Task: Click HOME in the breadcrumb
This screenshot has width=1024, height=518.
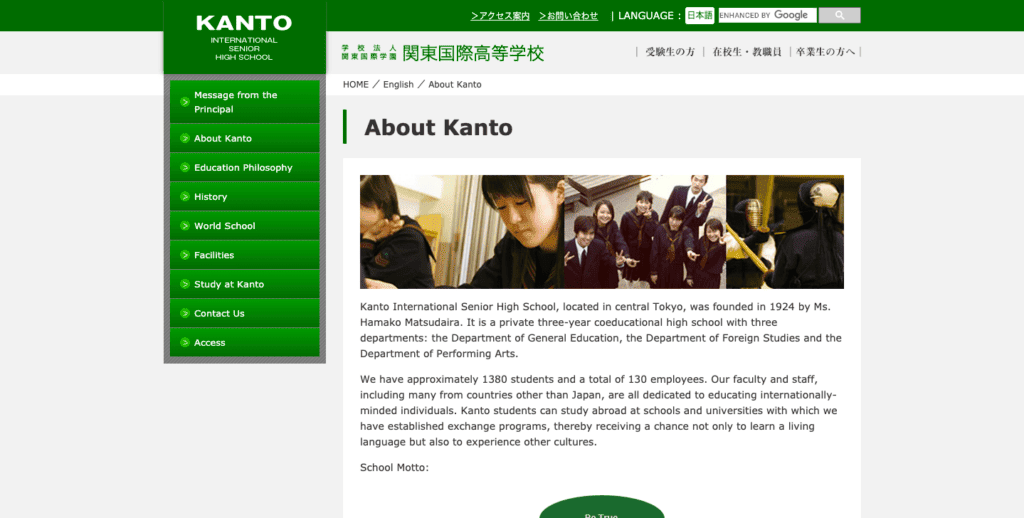Action: tap(356, 84)
